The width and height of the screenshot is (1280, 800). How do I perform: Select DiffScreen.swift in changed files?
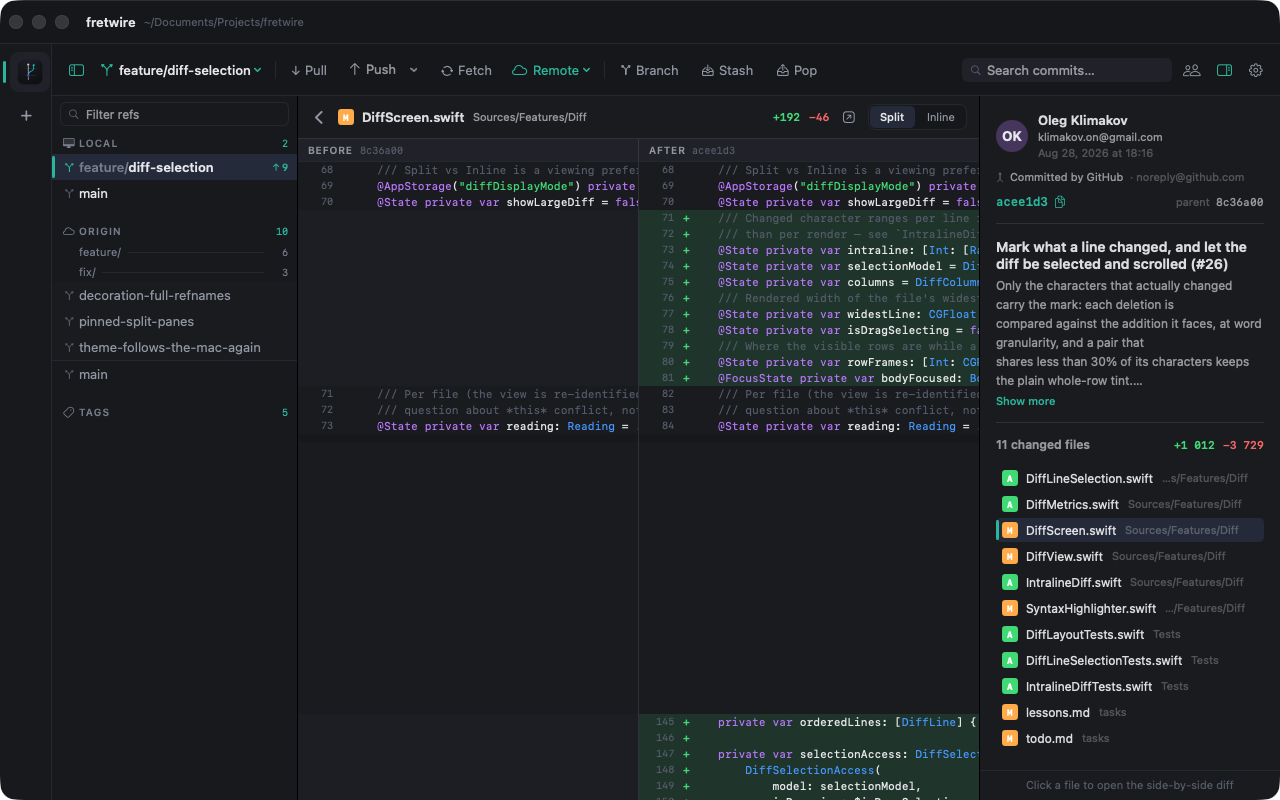pyautogui.click(x=1130, y=530)
